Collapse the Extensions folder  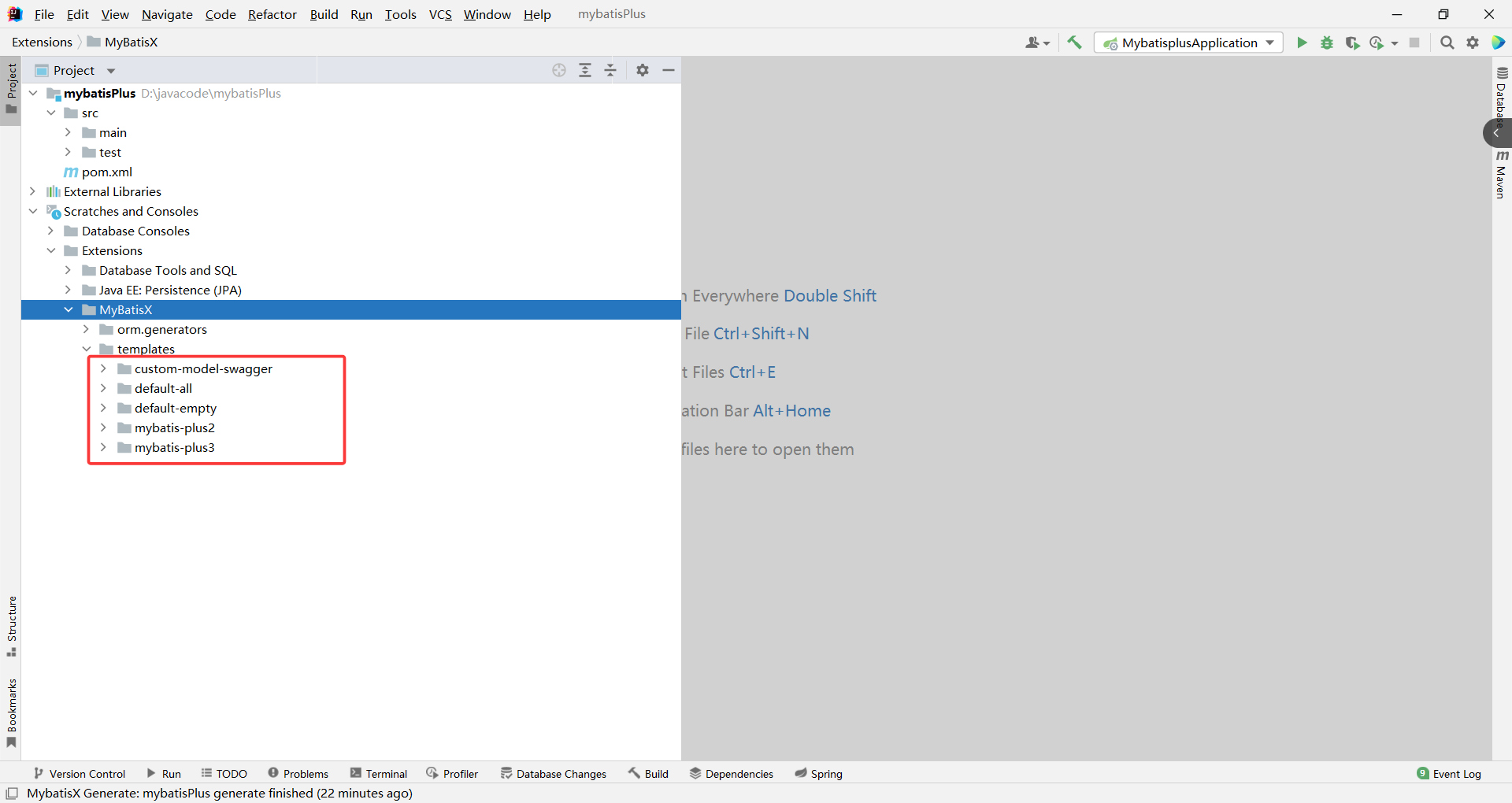click(x=51, y=250)
